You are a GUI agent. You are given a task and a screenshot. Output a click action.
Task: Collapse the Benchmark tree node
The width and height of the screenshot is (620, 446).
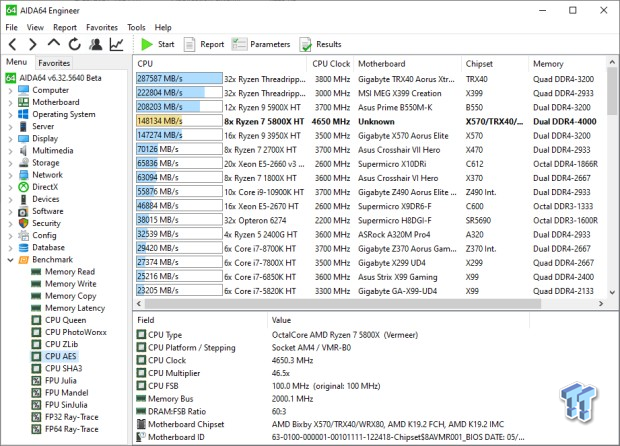11,260
